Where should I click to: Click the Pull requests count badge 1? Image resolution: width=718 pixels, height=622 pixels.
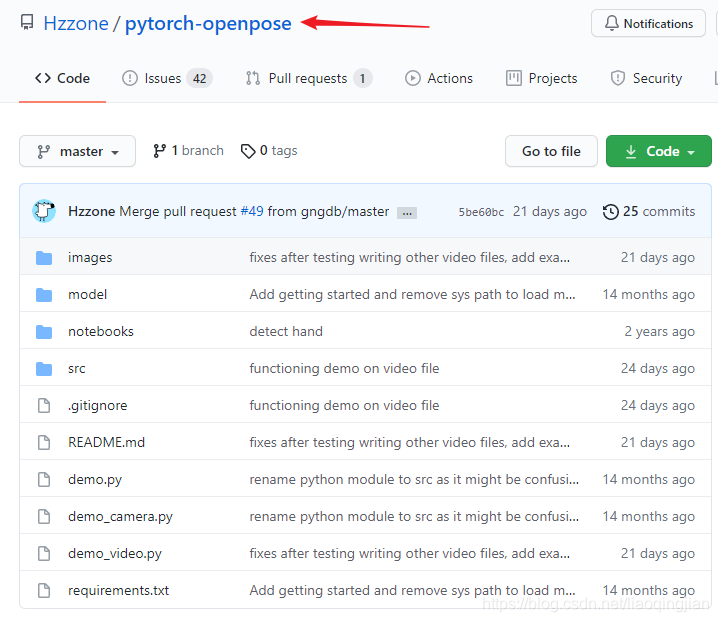pyautogui.click(x=362, y=79)
